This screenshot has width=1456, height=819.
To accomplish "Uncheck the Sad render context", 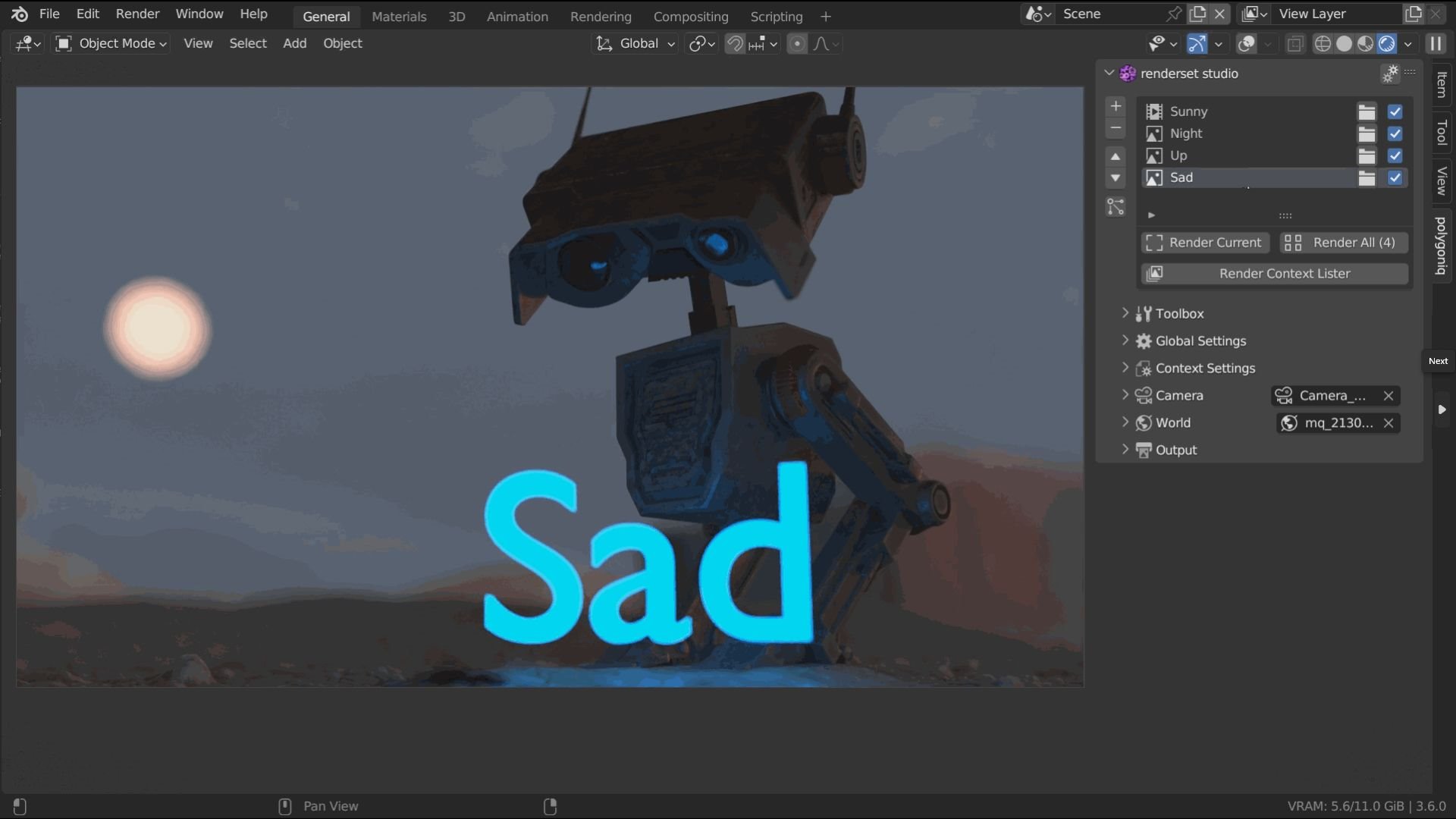I will (1395, 177).
